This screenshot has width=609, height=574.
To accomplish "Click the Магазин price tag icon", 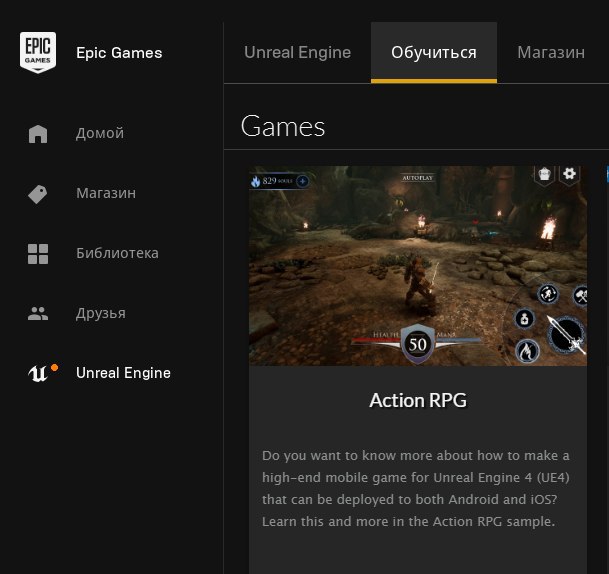I will (38, 194).
